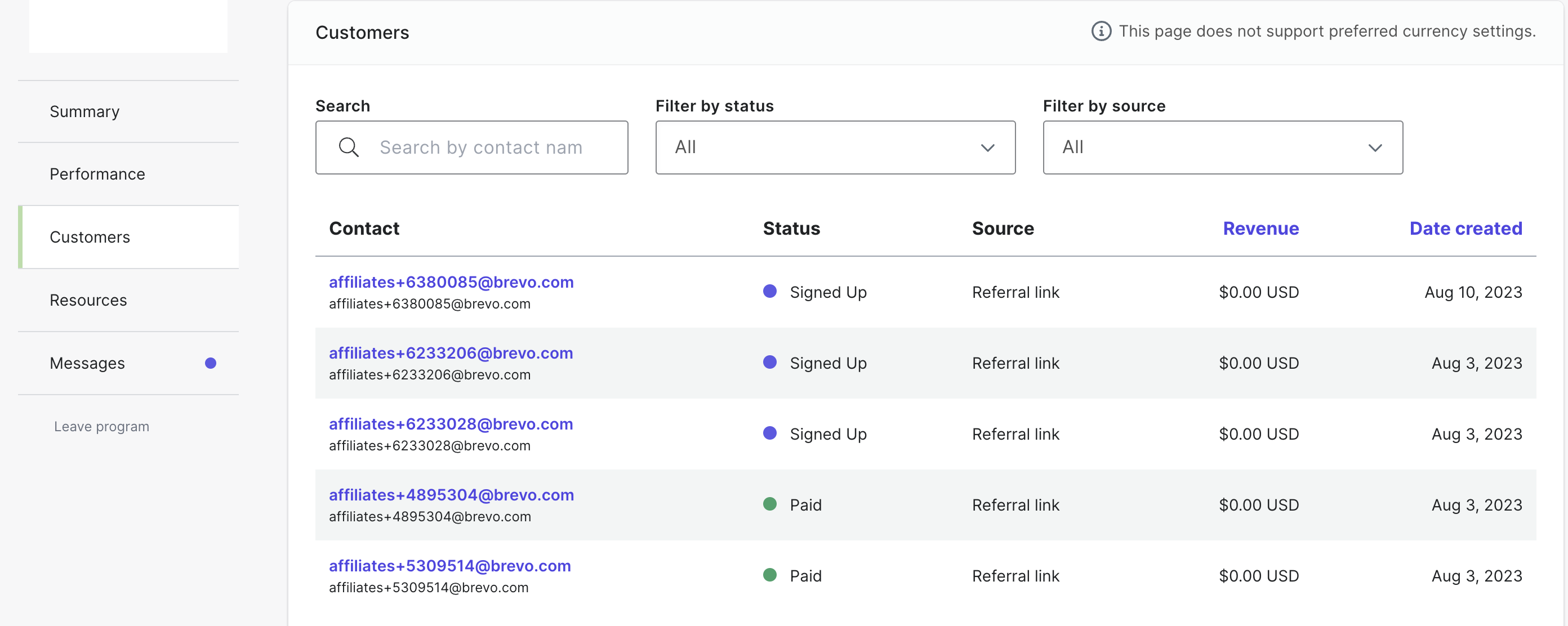Screen dimensions: 1568x626
Task: Open contact affiliates+6380085@brevo.com
Action: pos(451,282)
